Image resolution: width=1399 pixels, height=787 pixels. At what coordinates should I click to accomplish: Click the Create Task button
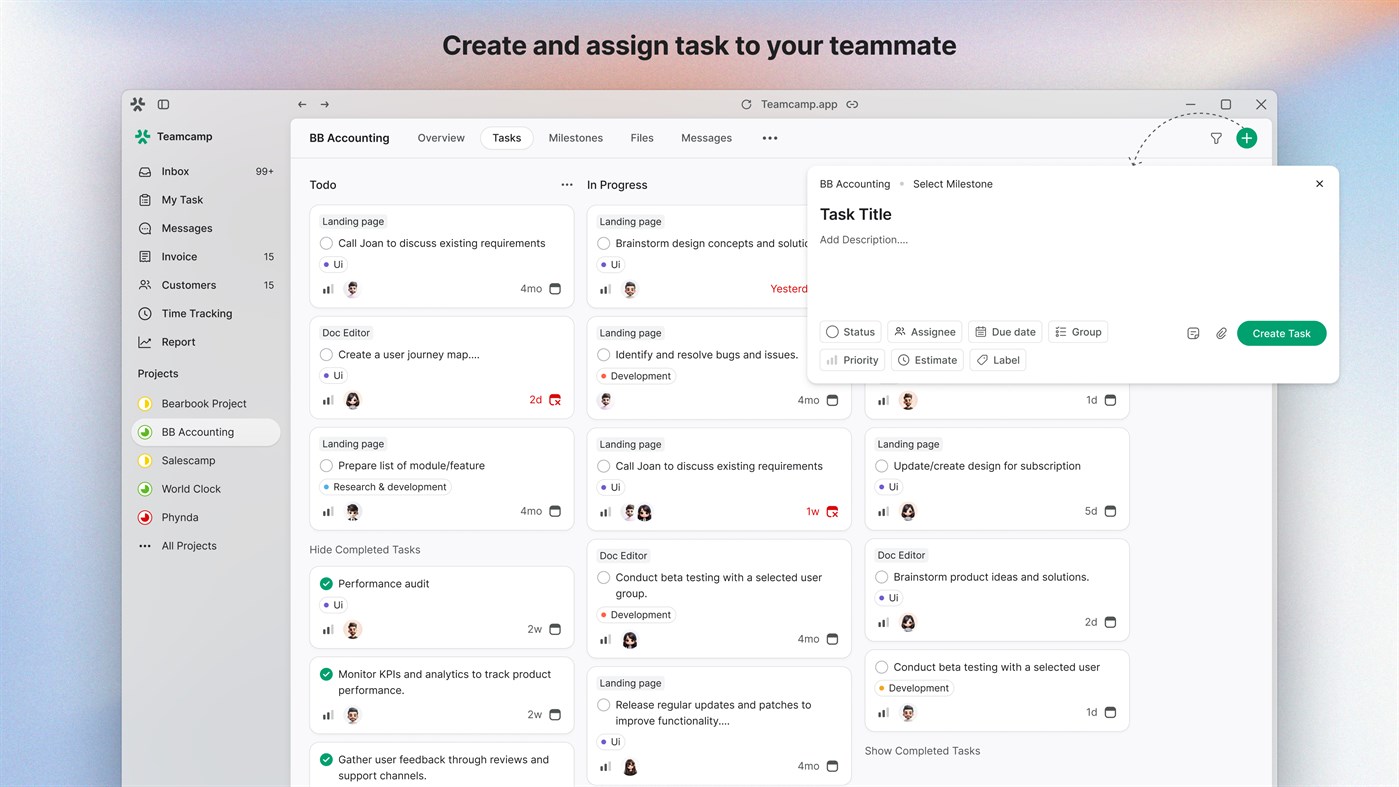(x=1281, y=333)
